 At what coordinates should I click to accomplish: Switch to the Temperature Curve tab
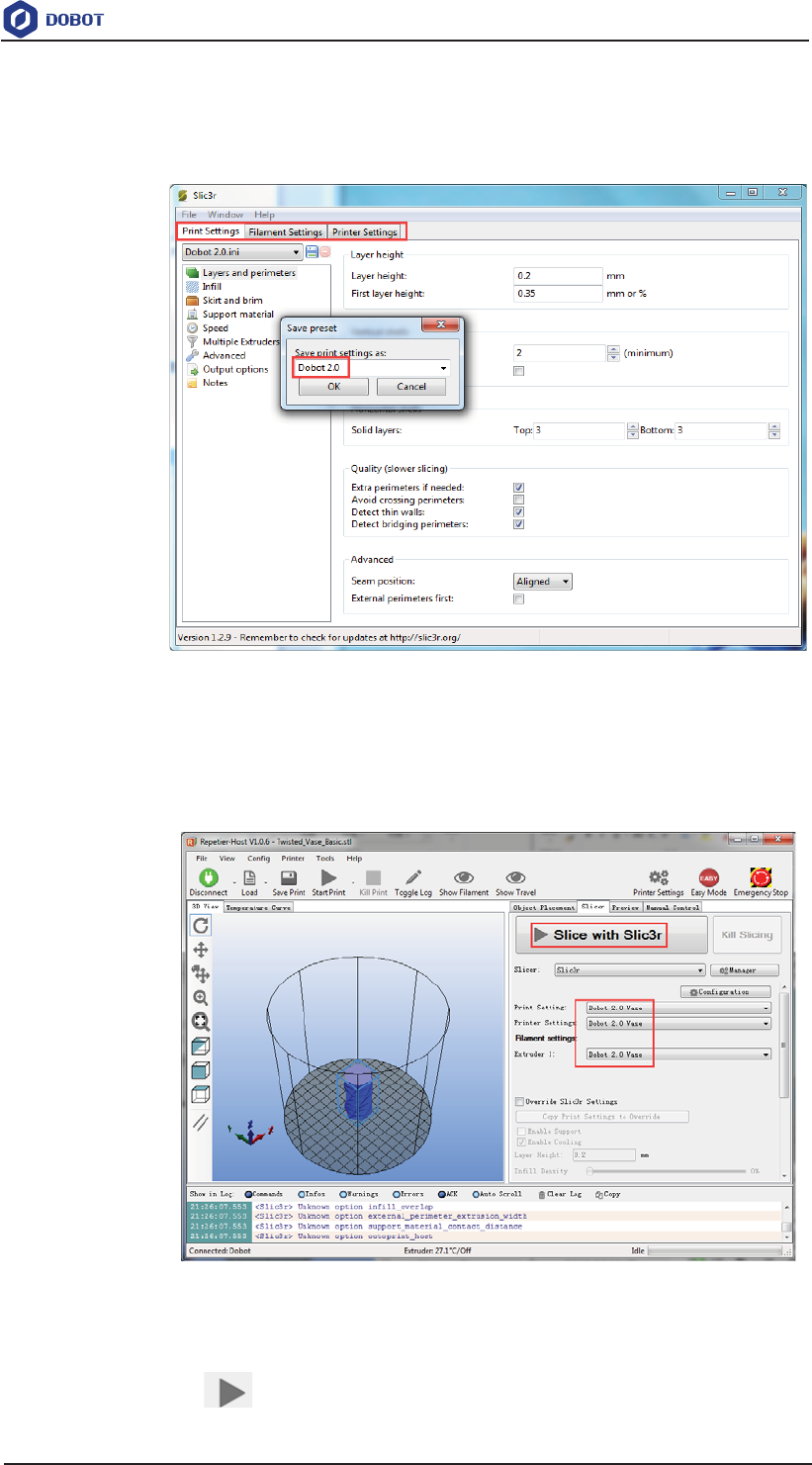tap(258, 907)
